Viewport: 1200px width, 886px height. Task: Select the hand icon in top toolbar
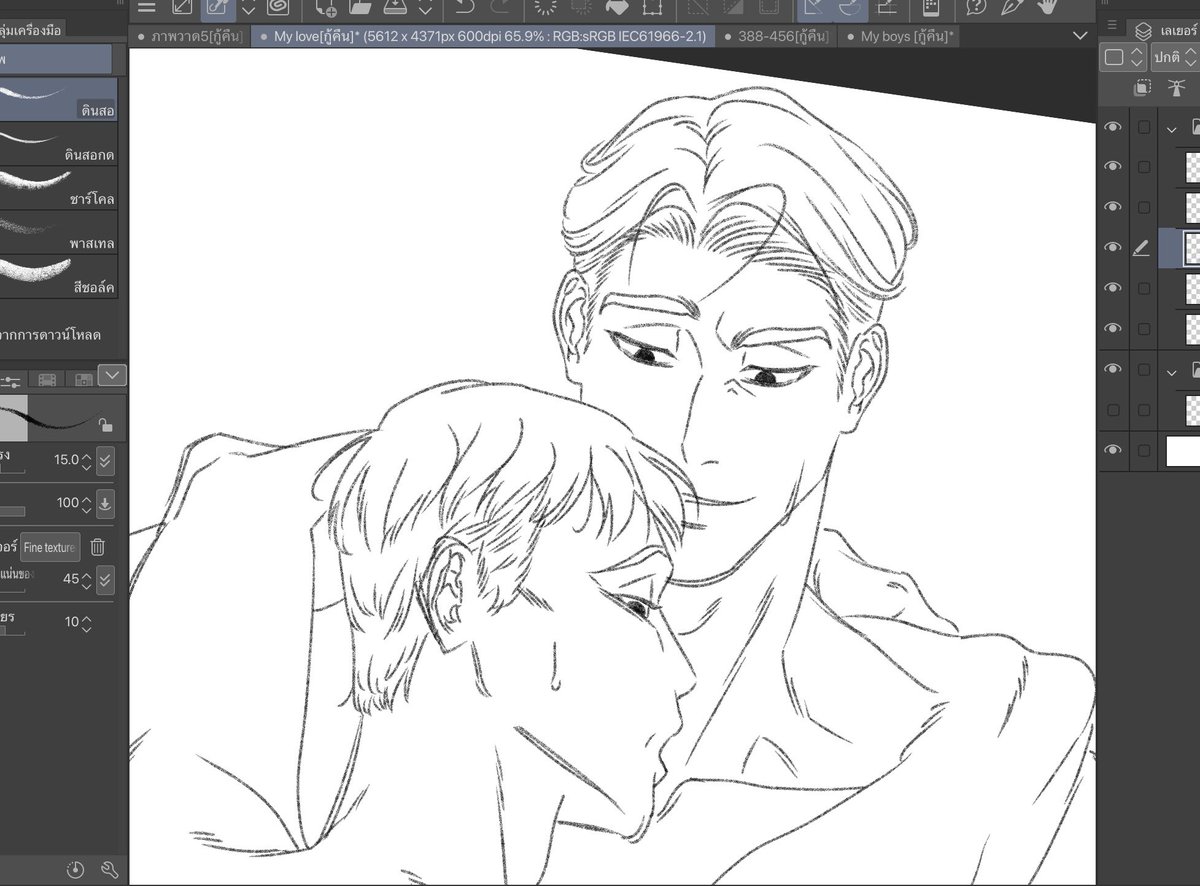point(1047,6)
